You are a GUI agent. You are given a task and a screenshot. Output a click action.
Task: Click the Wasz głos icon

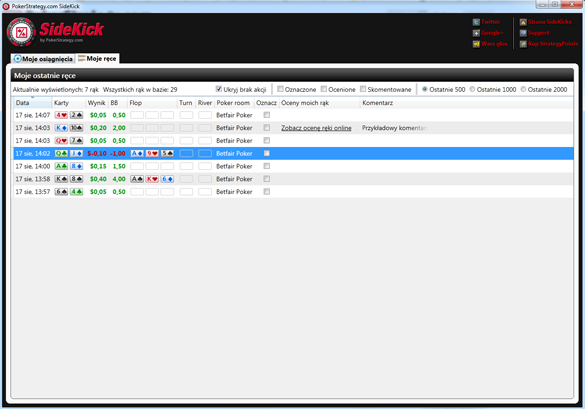click(476, 44)
